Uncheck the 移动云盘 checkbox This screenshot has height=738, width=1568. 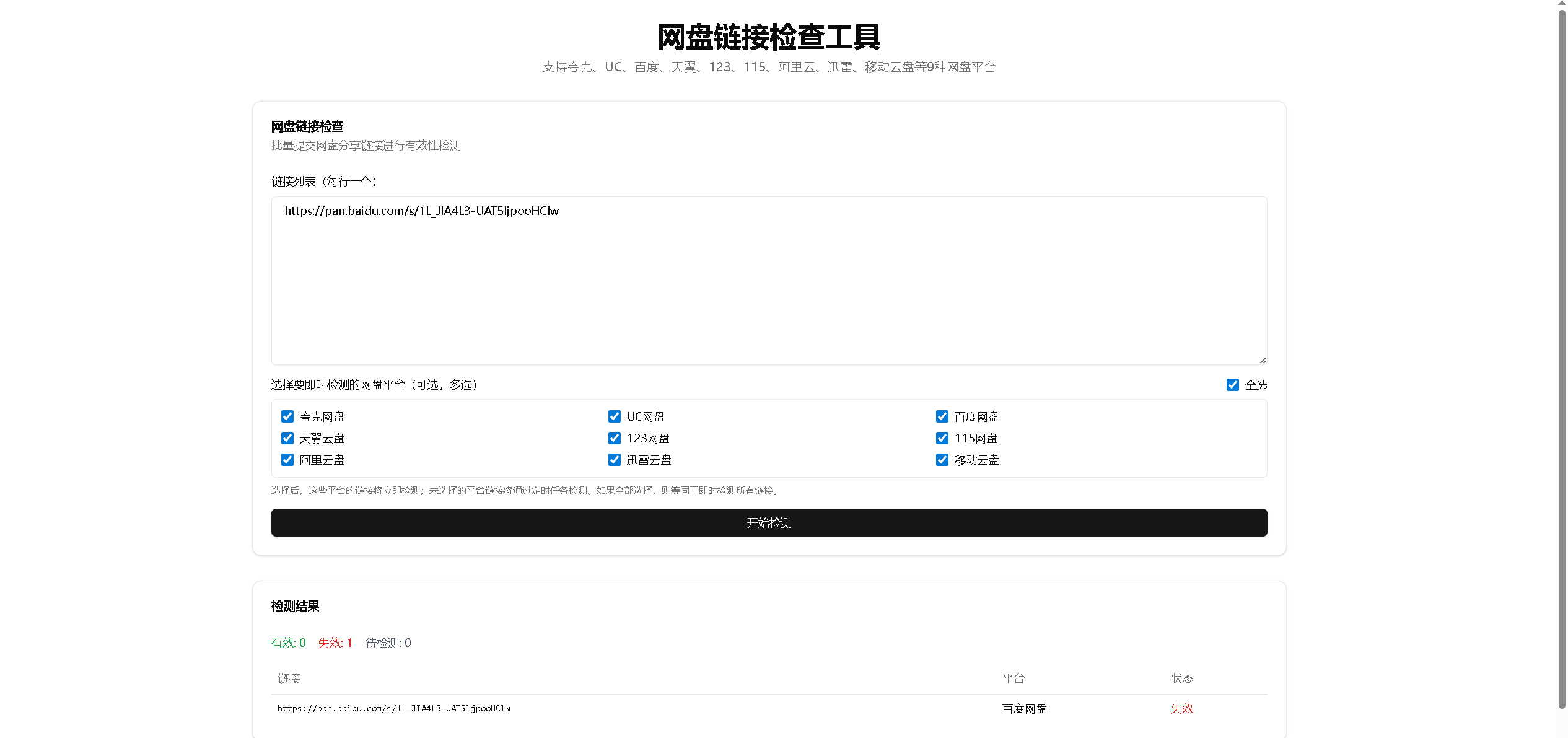tap(942, 460)
